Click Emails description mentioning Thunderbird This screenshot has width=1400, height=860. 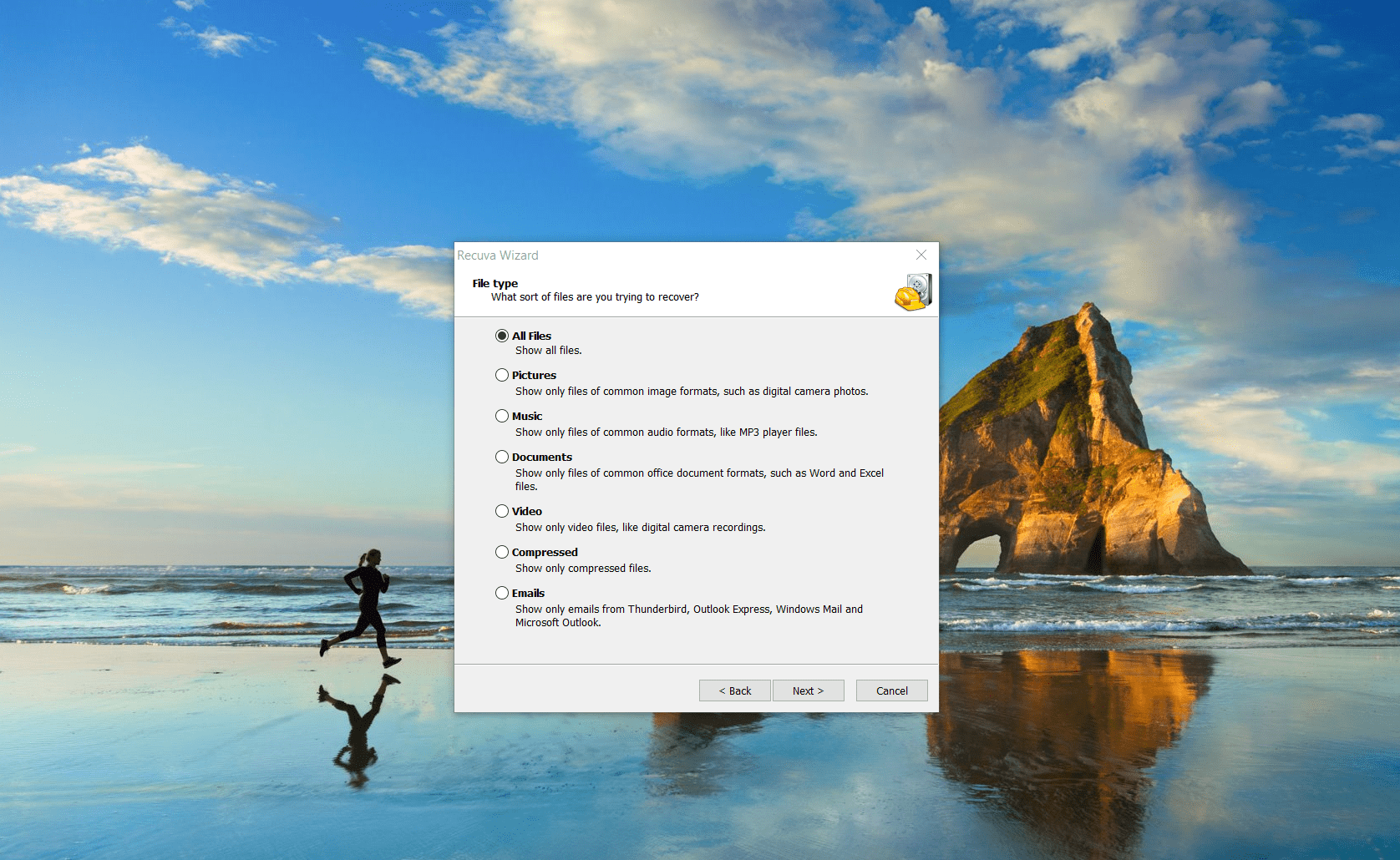coord(688,610)
